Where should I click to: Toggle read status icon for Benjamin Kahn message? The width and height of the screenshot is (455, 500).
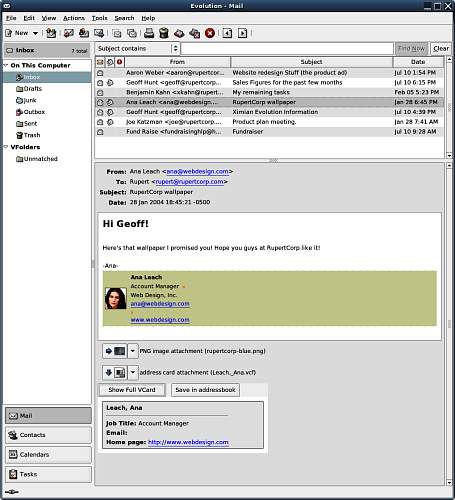click(x=100, y=92)
